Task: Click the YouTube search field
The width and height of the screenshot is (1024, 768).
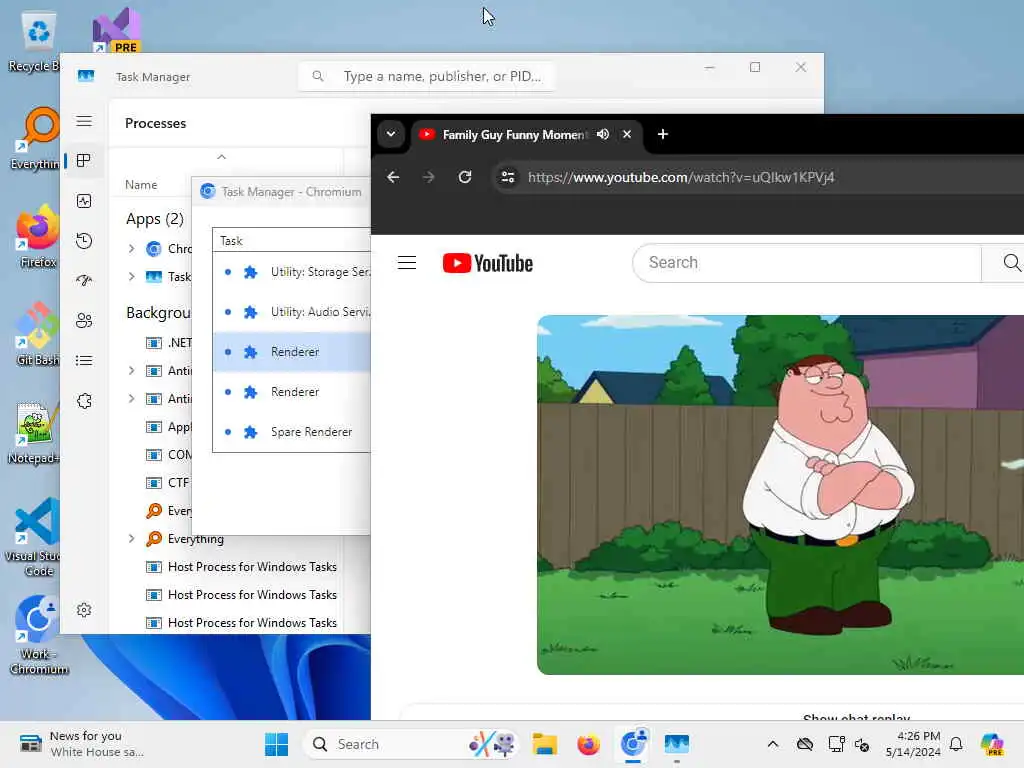Action: (x=807, y=263)
